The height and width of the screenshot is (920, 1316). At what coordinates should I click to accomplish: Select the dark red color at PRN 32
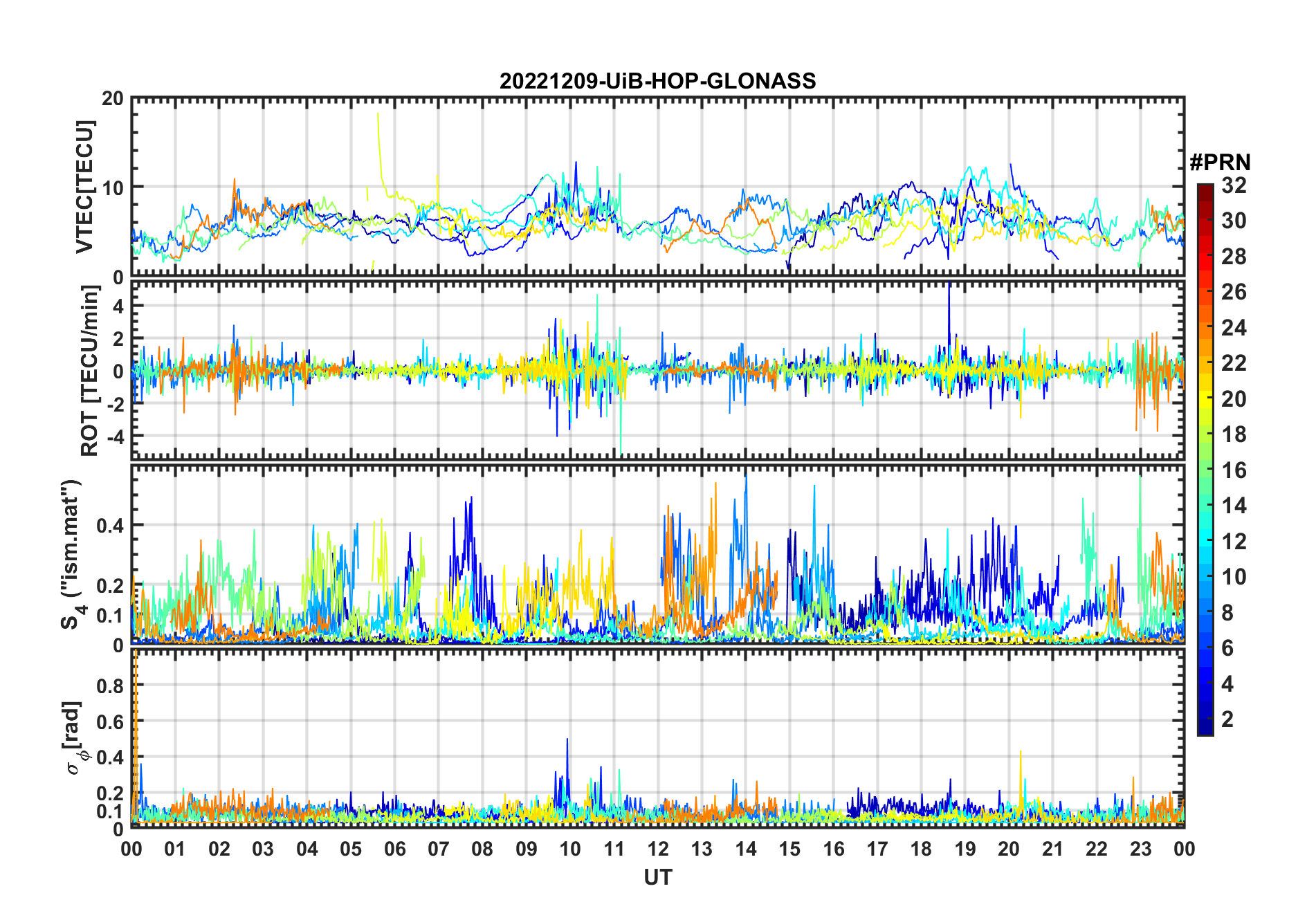pos(1205,187)
